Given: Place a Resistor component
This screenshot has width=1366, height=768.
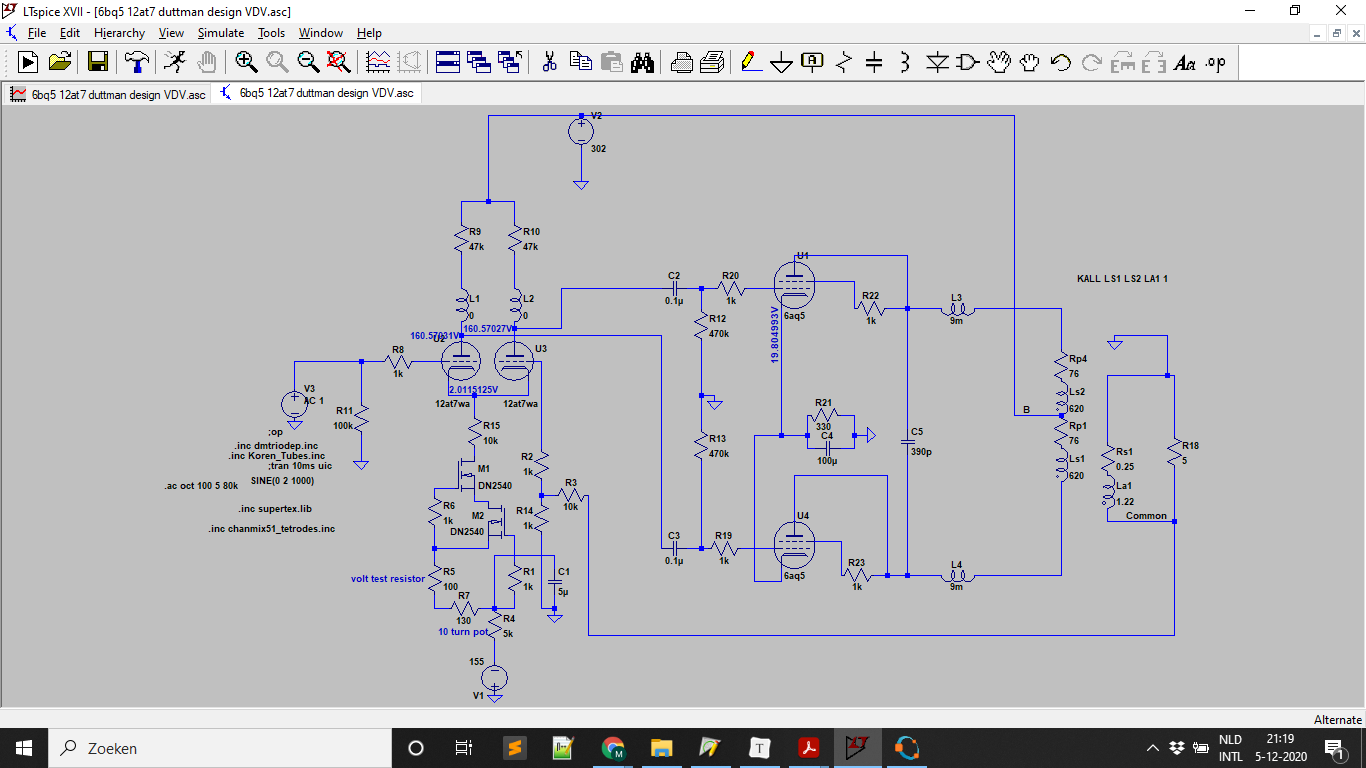Looking at the screenshot, I should click(x=843, y=62).
